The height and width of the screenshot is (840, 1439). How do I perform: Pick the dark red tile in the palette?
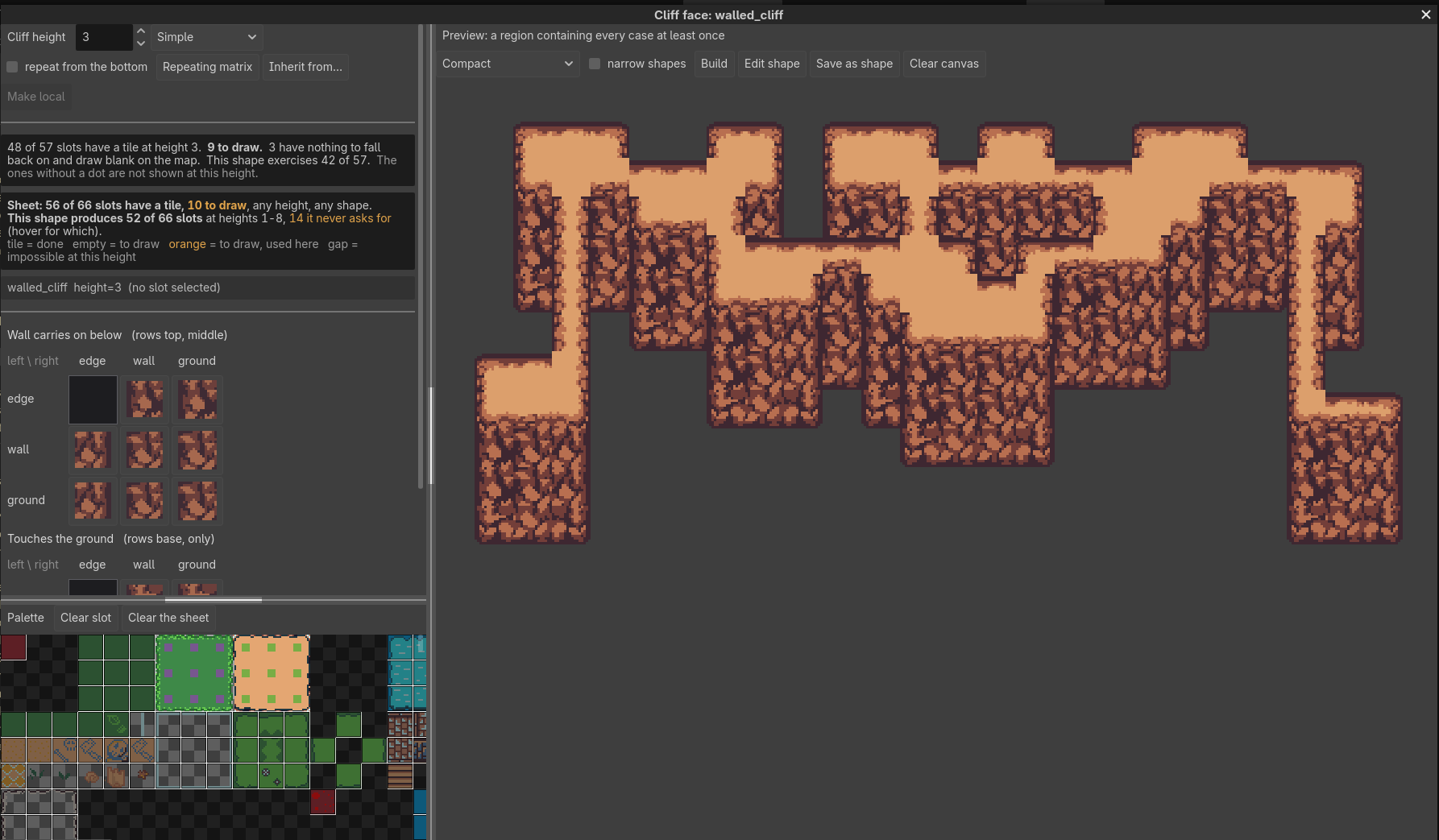coord(14,648)
